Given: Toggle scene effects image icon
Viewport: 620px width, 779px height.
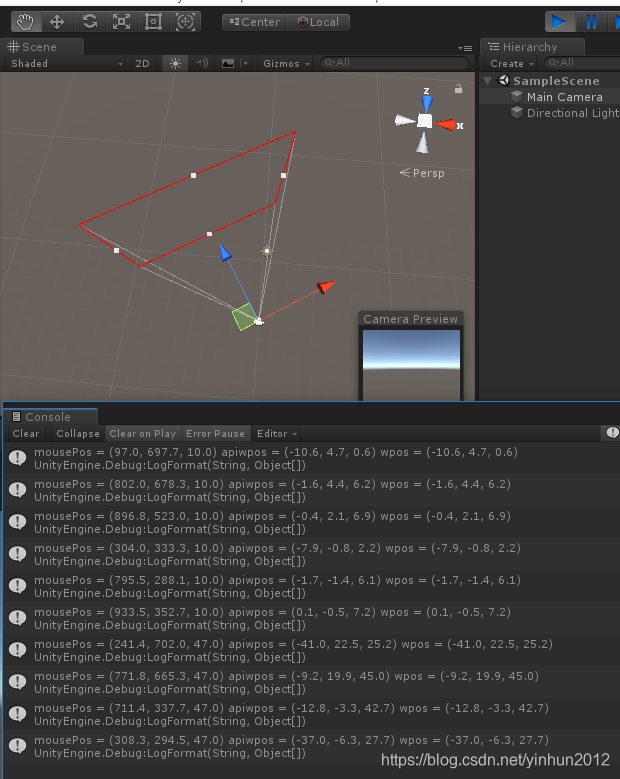Looking at the screenshot, I should pyautogui.click(x=228, y=64).
